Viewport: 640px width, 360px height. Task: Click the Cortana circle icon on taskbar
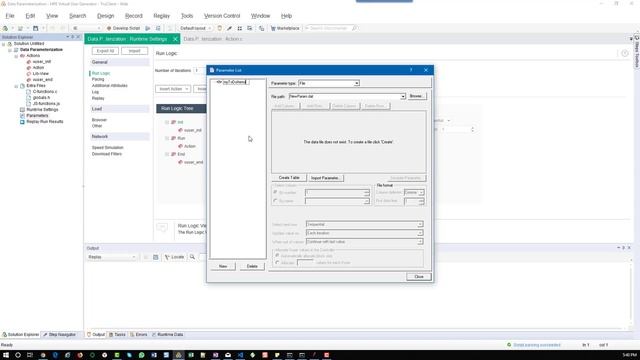point(18,355)
